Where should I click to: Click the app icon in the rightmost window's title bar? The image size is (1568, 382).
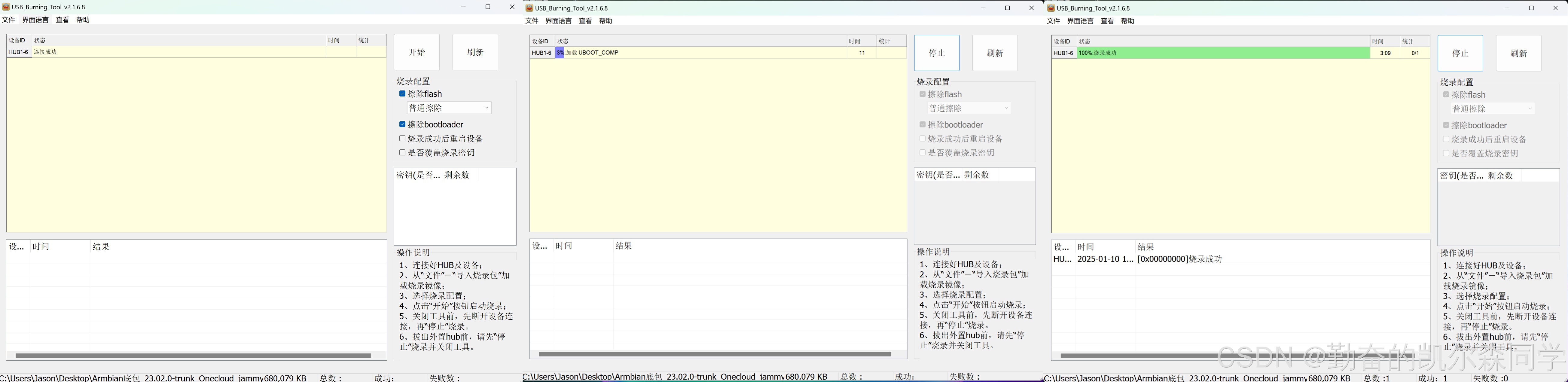1051,8
